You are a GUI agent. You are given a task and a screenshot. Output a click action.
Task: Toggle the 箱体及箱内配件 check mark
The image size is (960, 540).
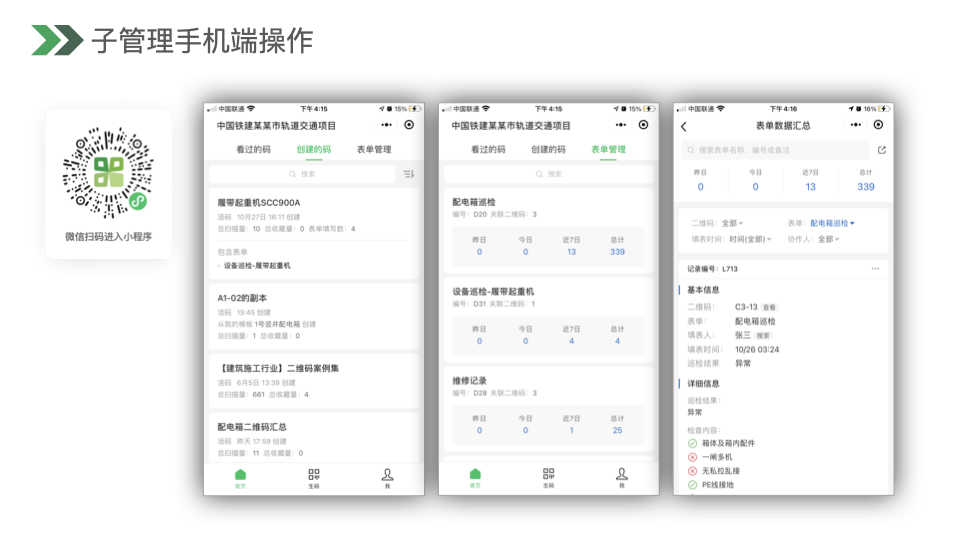692,443
